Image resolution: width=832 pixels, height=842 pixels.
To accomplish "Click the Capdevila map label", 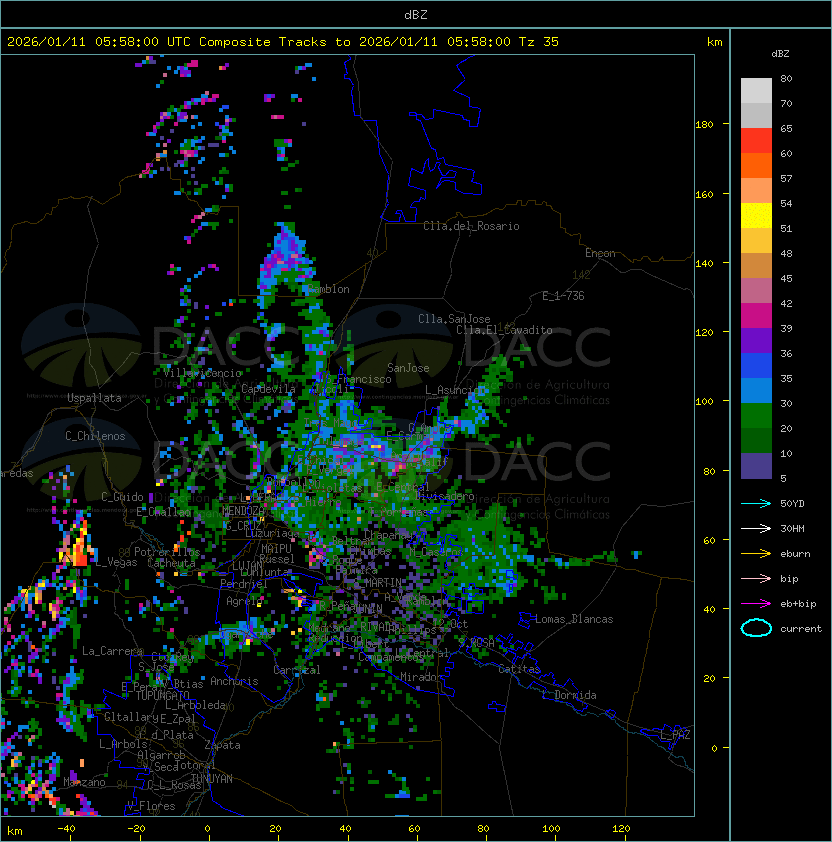I will click(268, 389).
